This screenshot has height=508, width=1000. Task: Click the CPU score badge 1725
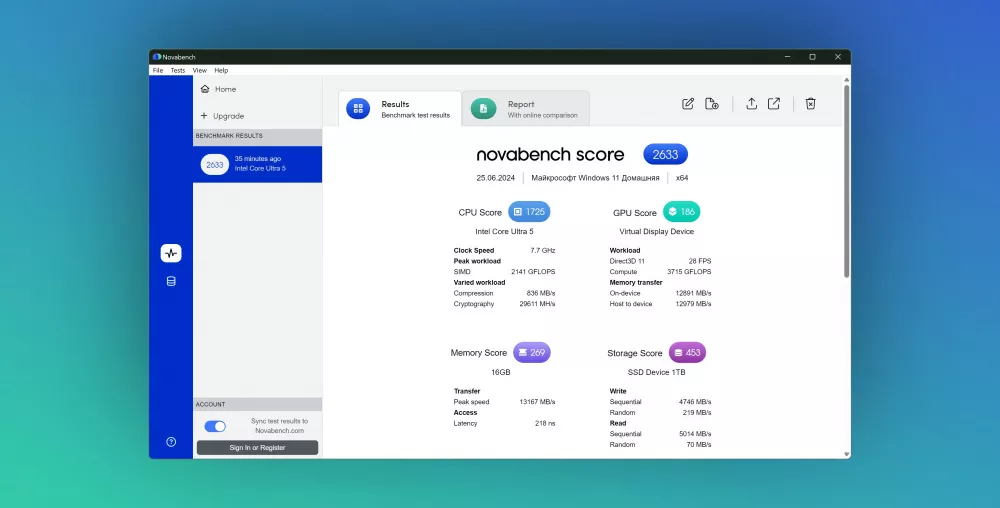pyautogui.click(x=529, y=212)
